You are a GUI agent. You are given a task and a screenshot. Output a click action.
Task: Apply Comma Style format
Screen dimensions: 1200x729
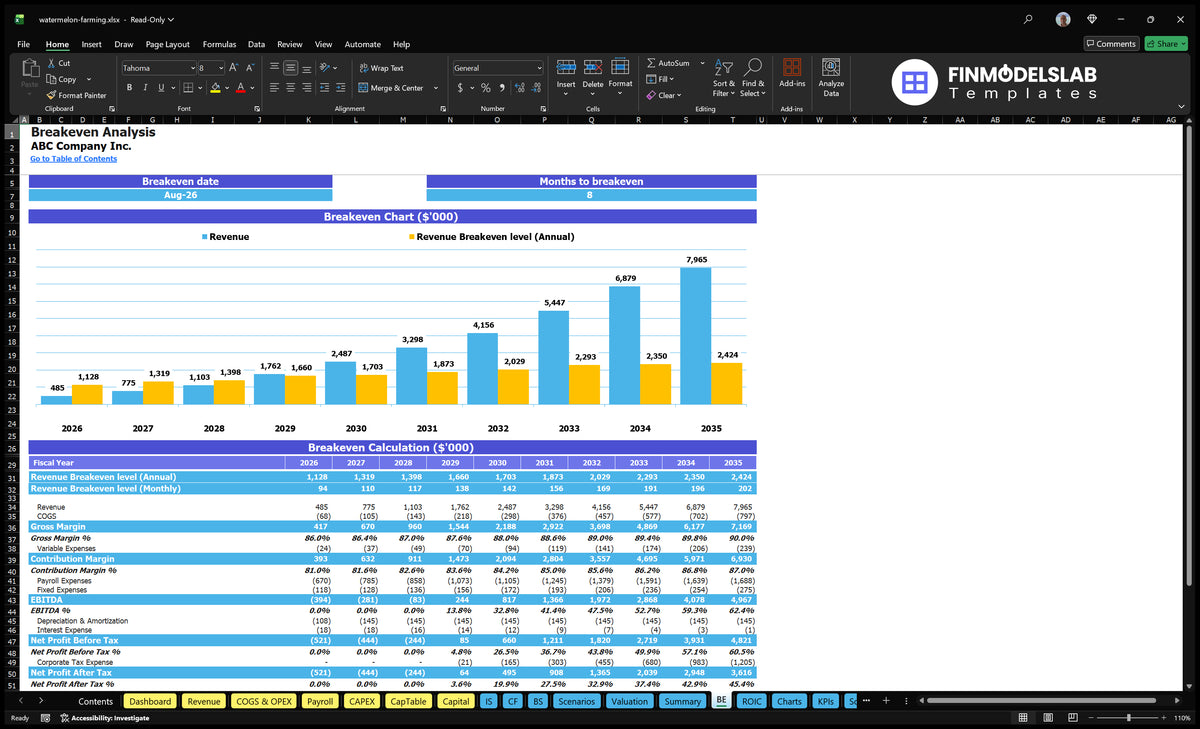pos(503,88)
